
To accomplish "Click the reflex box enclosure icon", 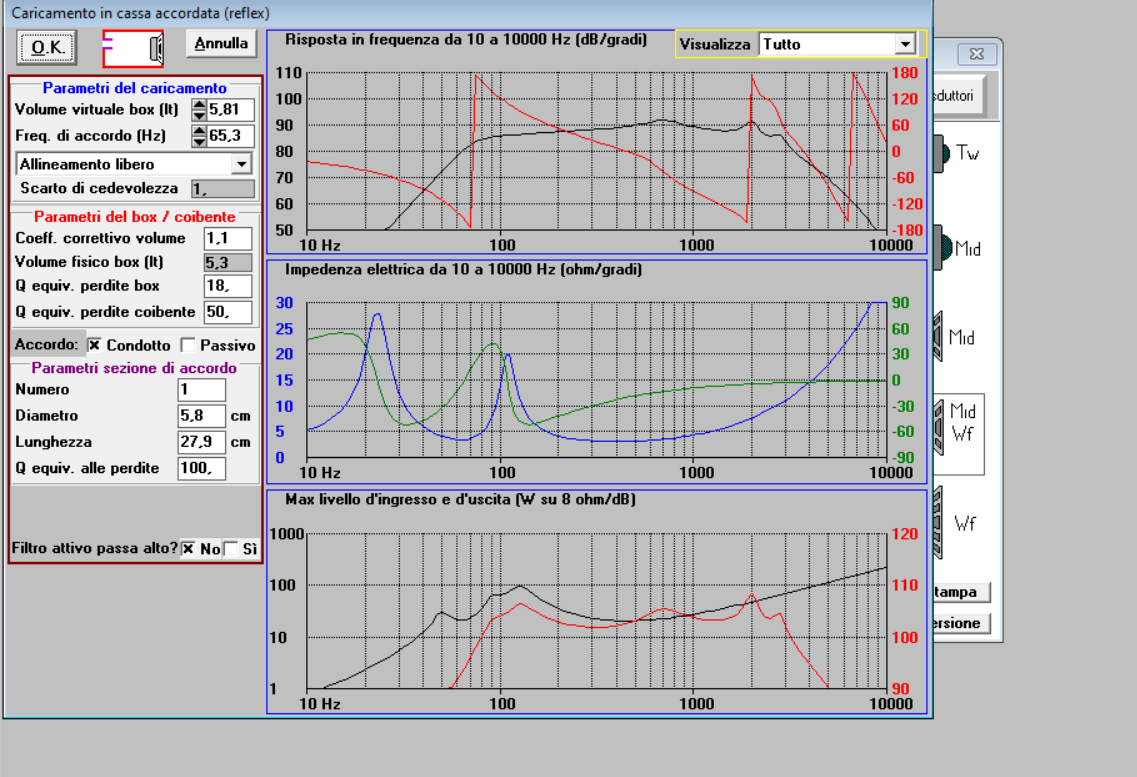I will tap(133, 49).
